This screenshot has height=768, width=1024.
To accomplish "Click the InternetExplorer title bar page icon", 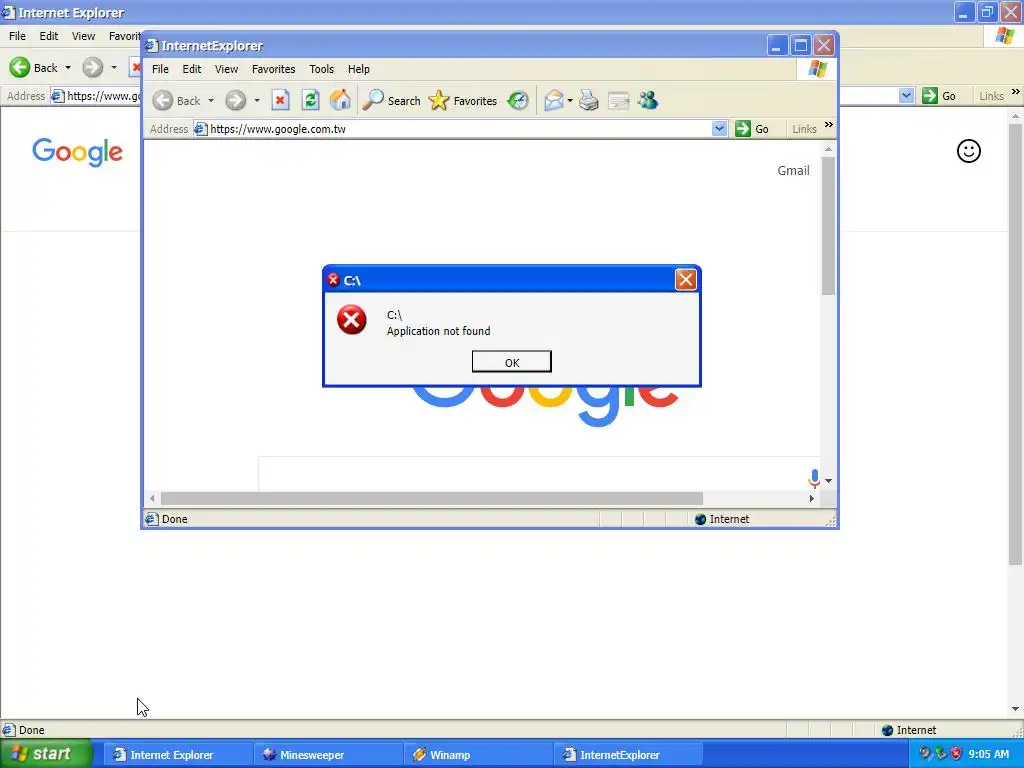I will coord(152,45).
